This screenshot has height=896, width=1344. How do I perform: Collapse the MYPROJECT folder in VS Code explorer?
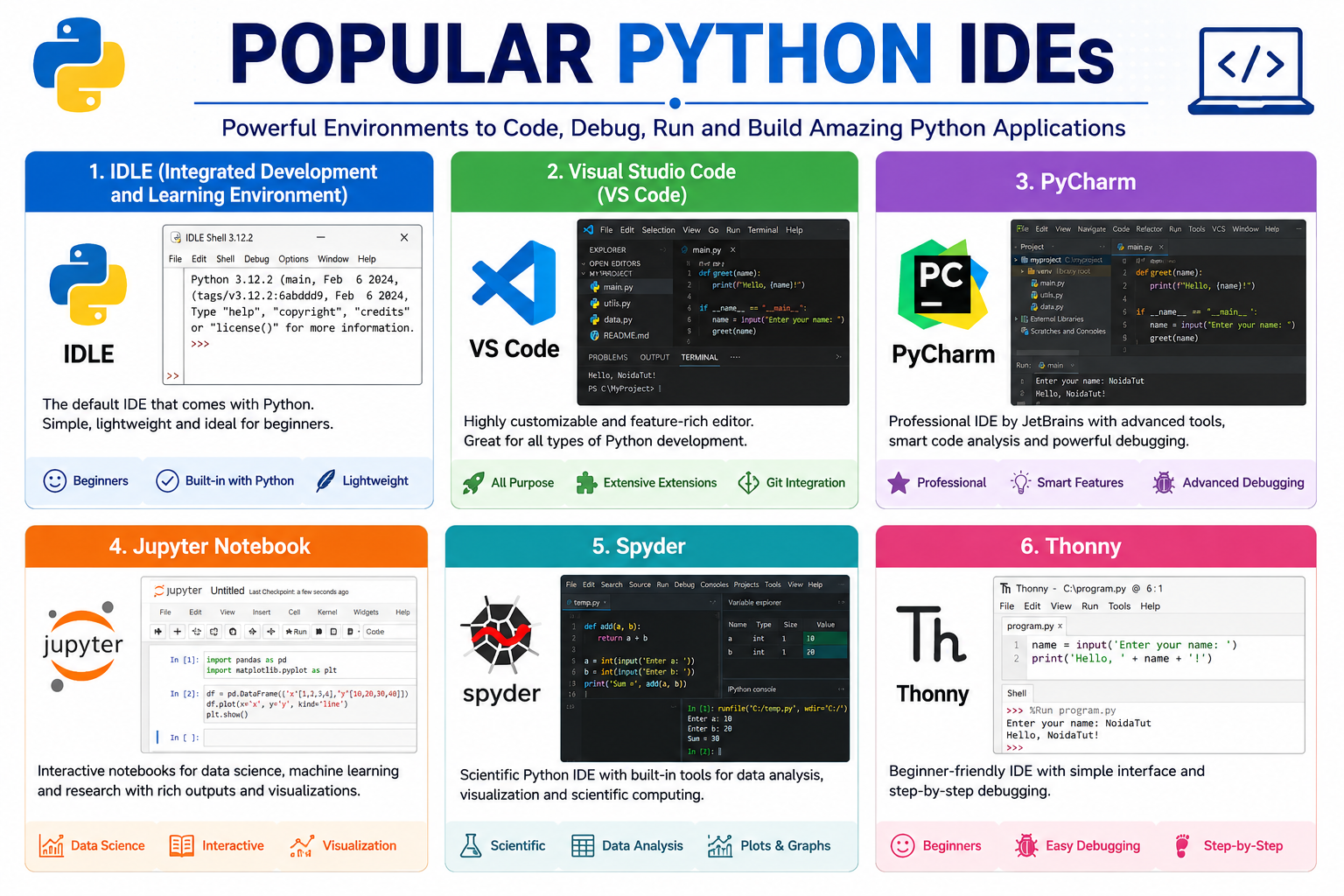[583, 274]
